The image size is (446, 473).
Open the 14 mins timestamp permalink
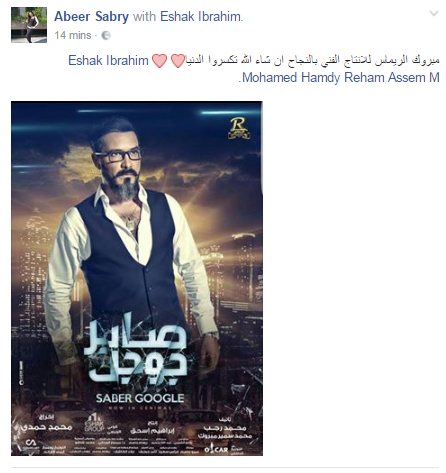pos(73,35)
